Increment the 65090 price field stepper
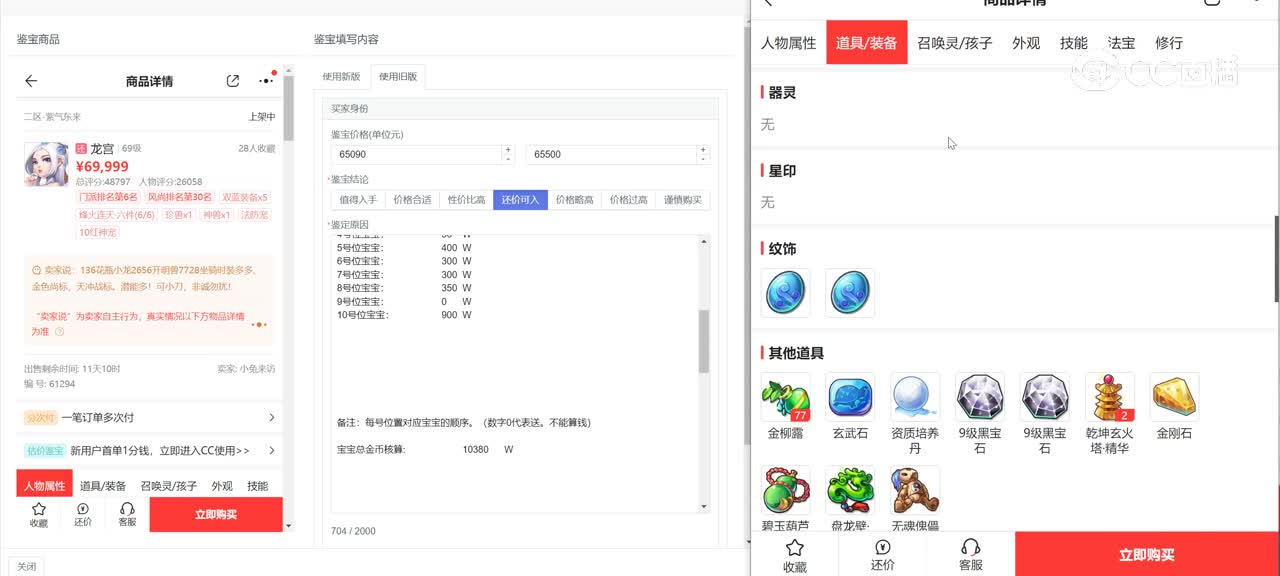1280x576 pixels. tap(508, 150)
